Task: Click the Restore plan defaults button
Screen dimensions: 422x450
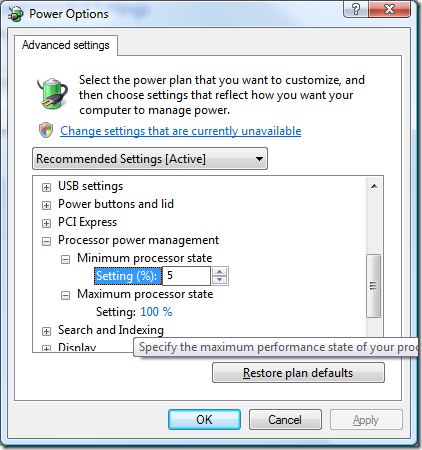Action: tap(298, 373)
